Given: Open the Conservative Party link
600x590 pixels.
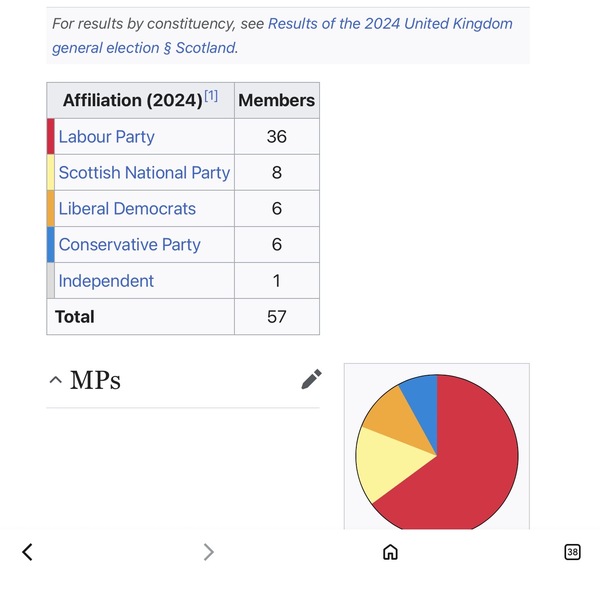Looking at the screenshot, I should (129, 245).
